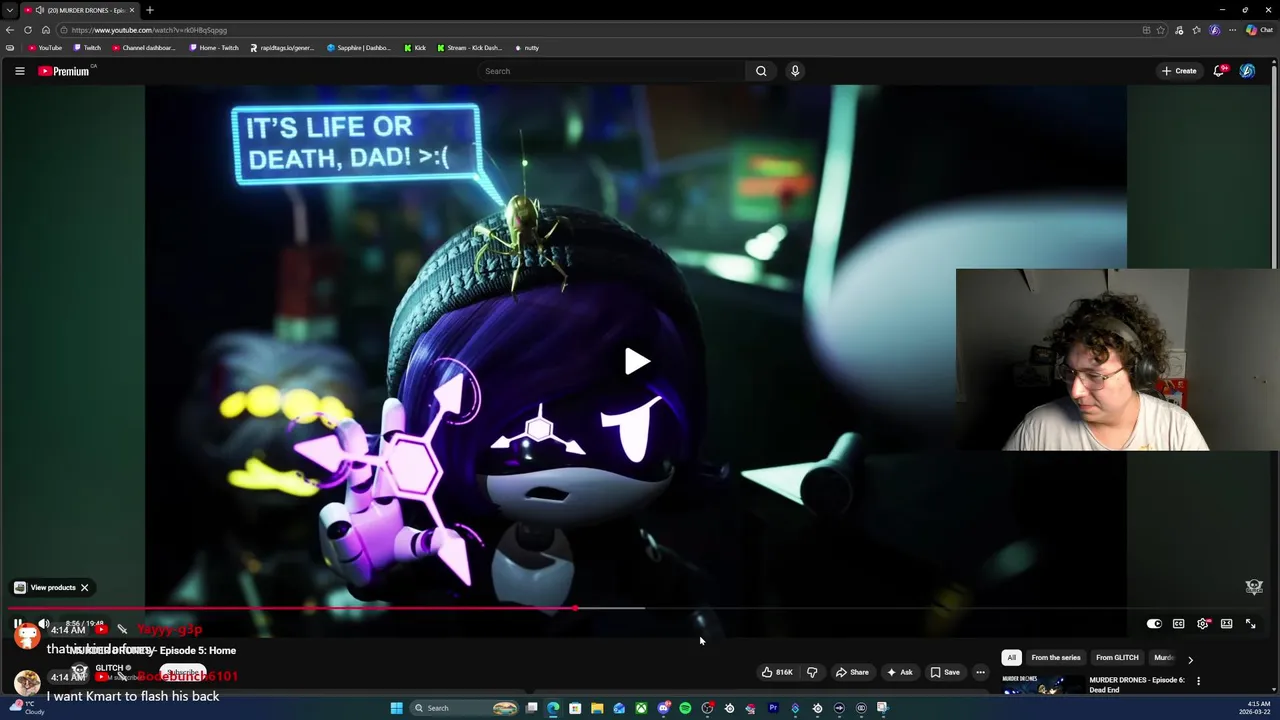Open Chat in the browser toolbar
This screenshot has height=720, width=1280.
1259,30
